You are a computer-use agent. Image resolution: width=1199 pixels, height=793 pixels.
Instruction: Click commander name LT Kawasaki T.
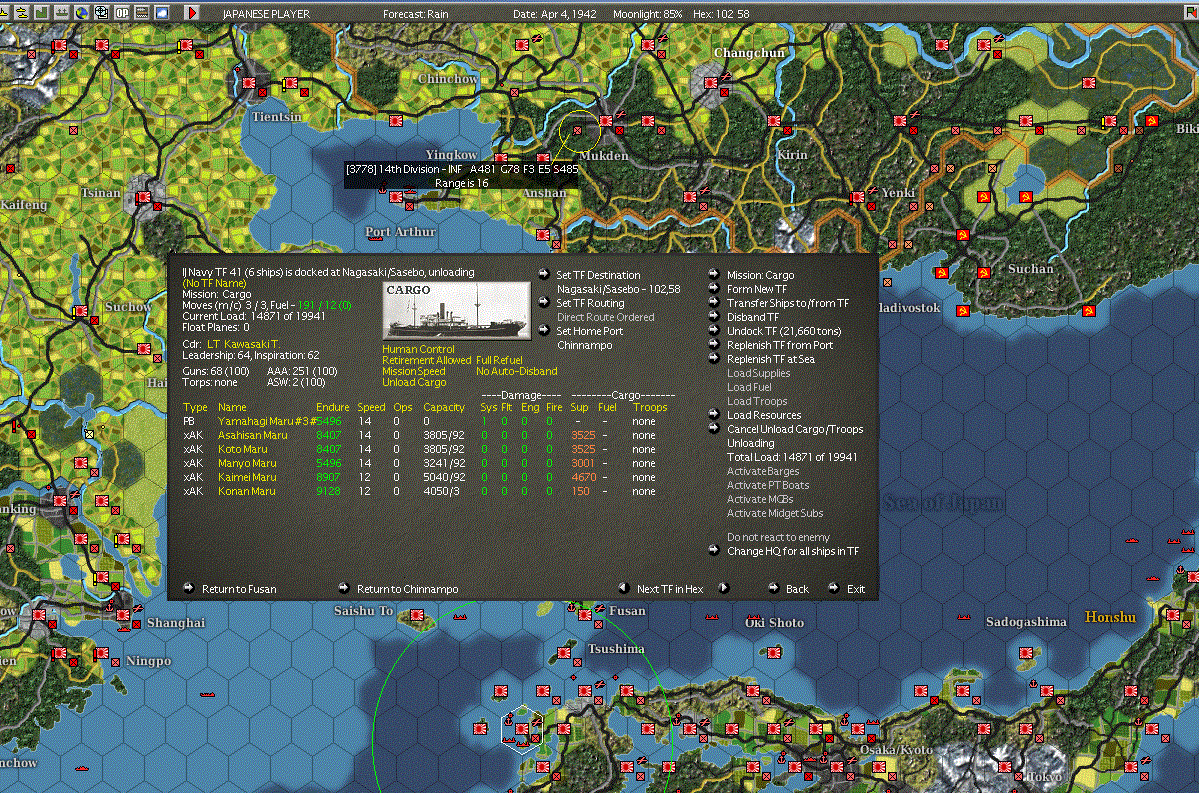(243, 344)
